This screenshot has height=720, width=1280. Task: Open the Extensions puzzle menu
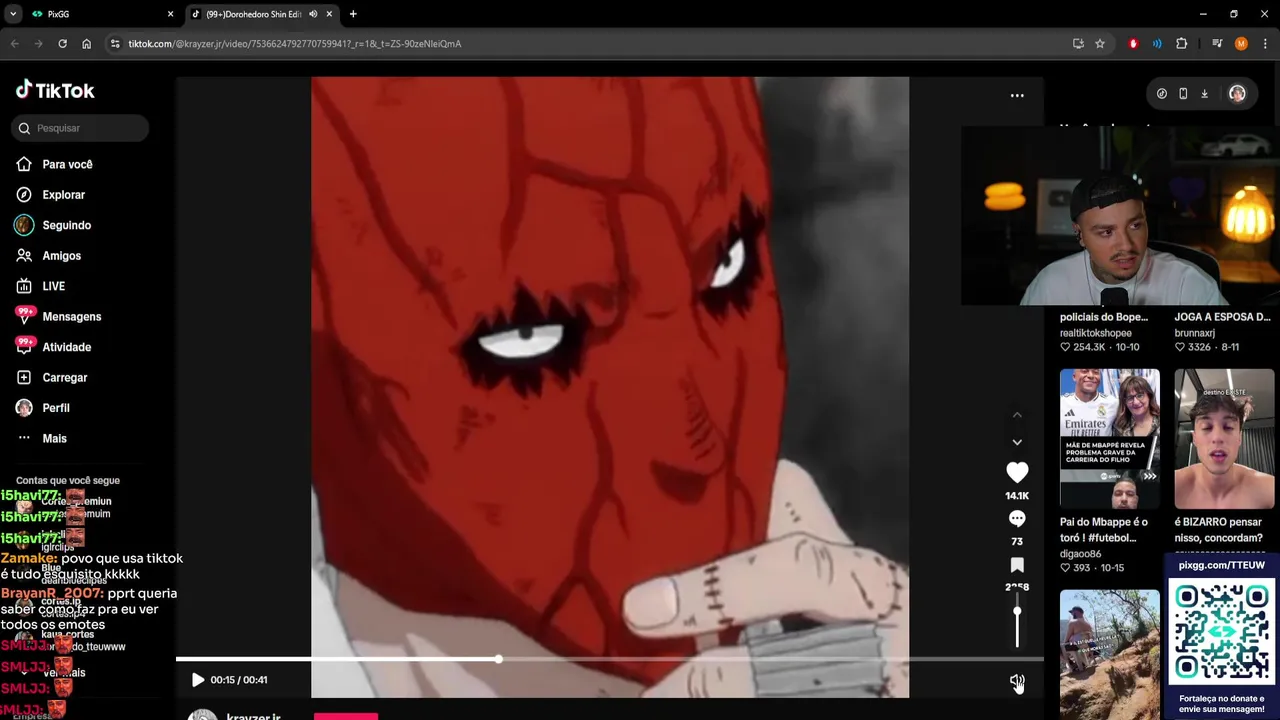(1181, 44)
